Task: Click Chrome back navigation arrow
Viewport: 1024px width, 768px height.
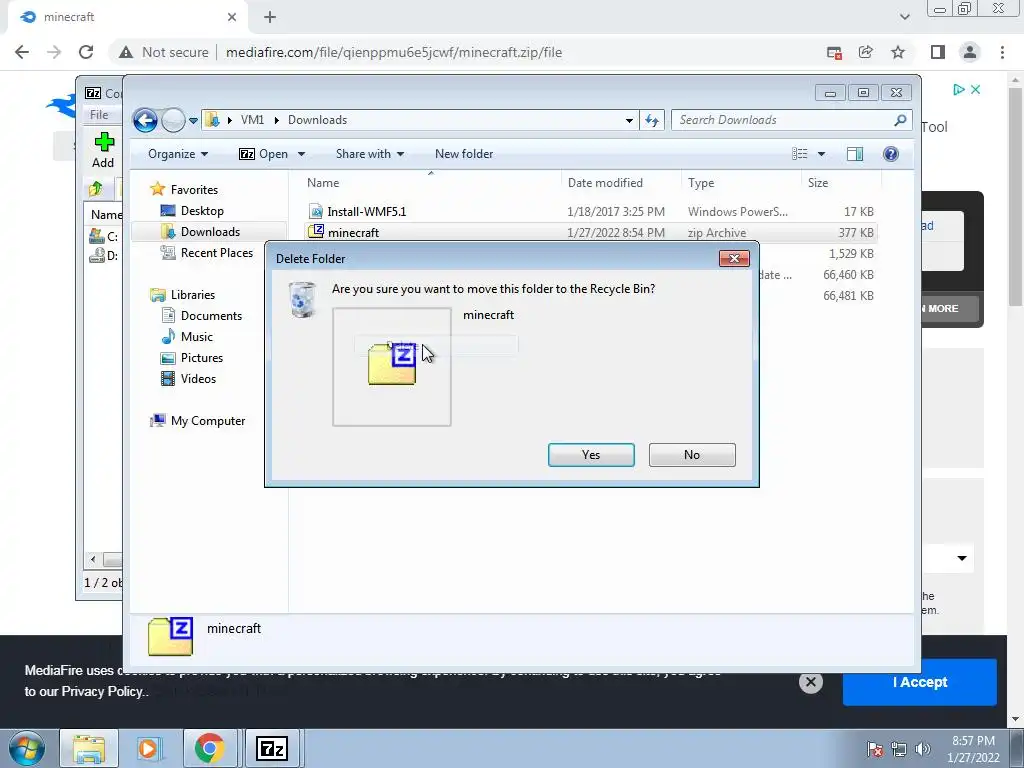Action: coord(22,52)
